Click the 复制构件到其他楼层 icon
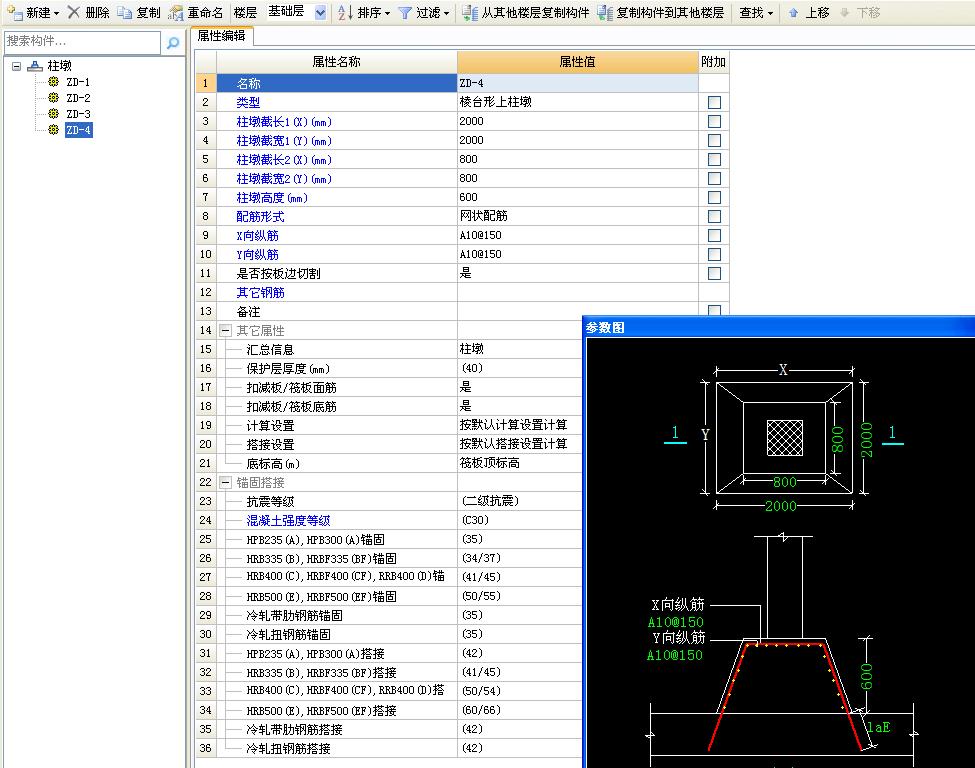This screenshot has width=975, height=768. (605, 13)
